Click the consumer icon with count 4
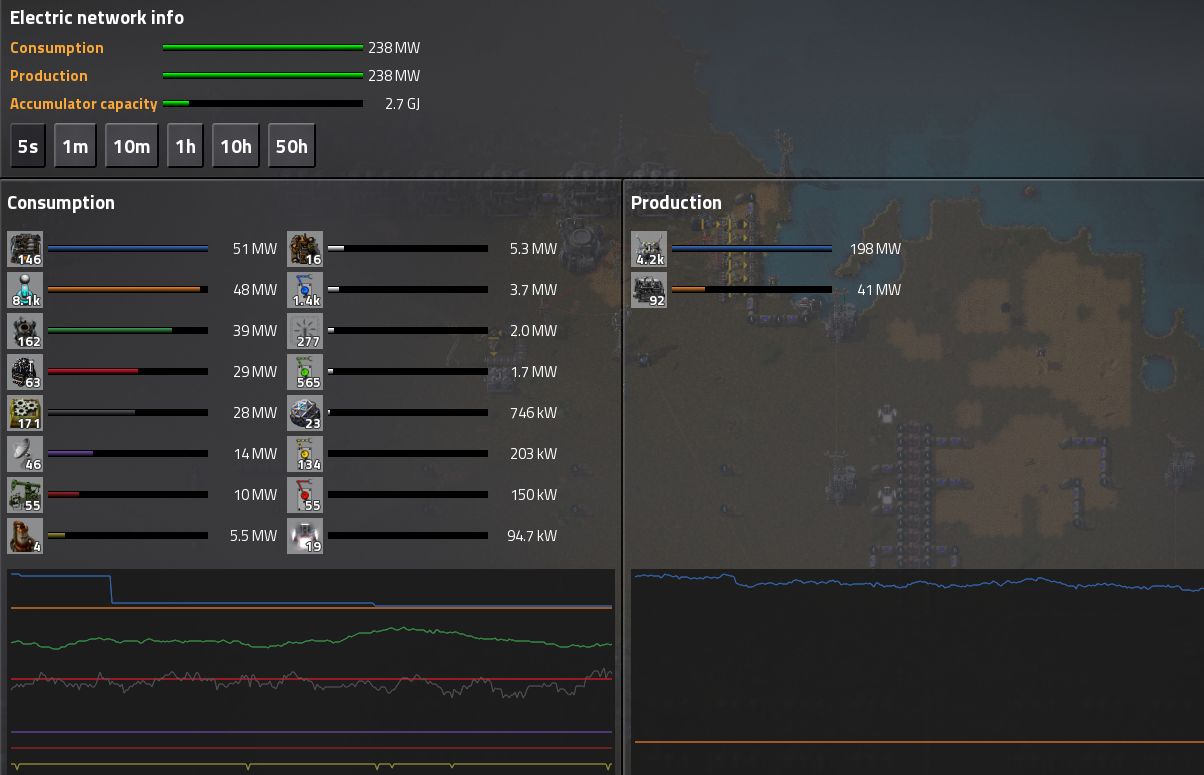Viewport: 1204px width, 775px height. [25, 536]
